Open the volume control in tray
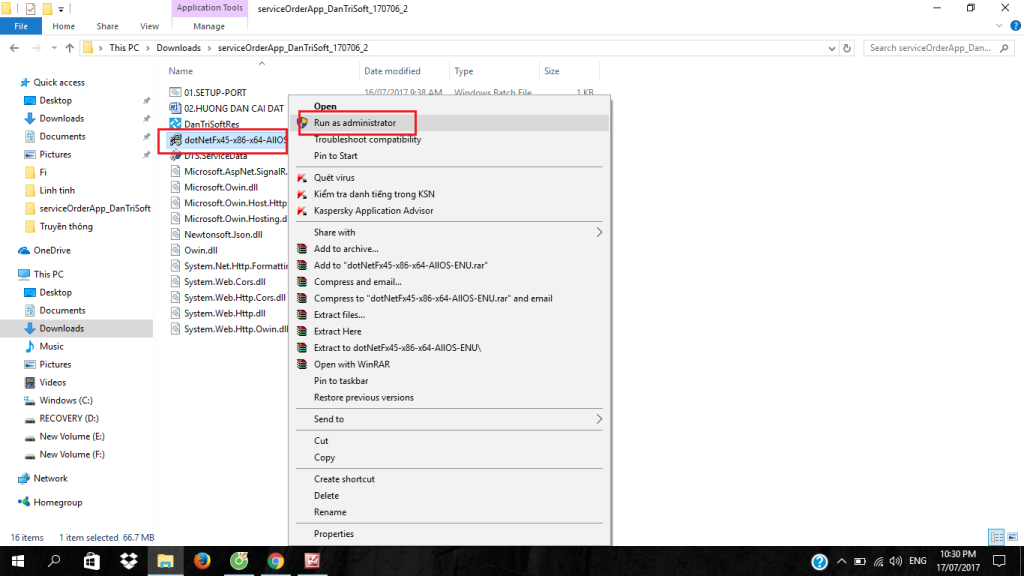The height and width of the screenshot is (576, 1024). pyautogui.click(x=896, y=561)
